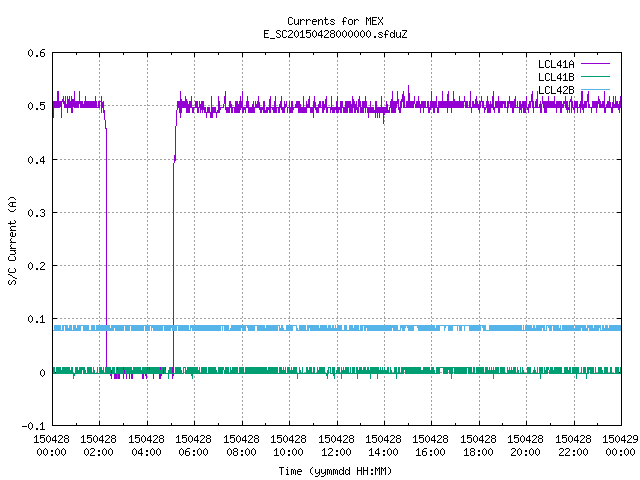Click the 150428 22:00 x-axis tick label
Image resolution: width=640 pixels, height=480 pixels.
coord(573,446)
